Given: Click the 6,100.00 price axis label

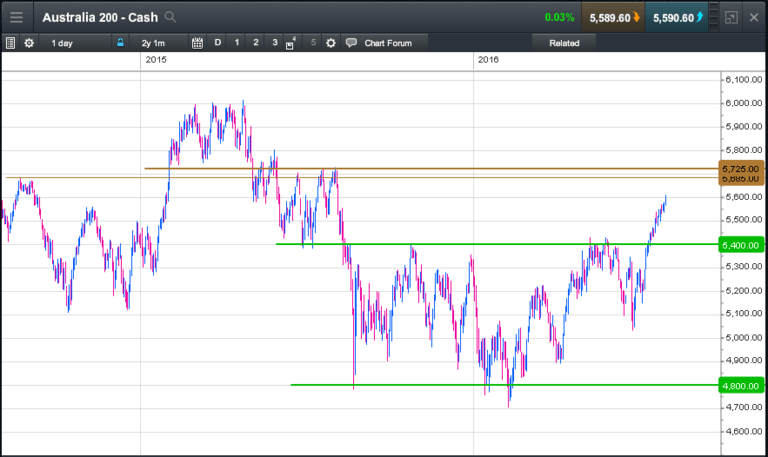Looking at the screenshot, I should click(744, 79).
